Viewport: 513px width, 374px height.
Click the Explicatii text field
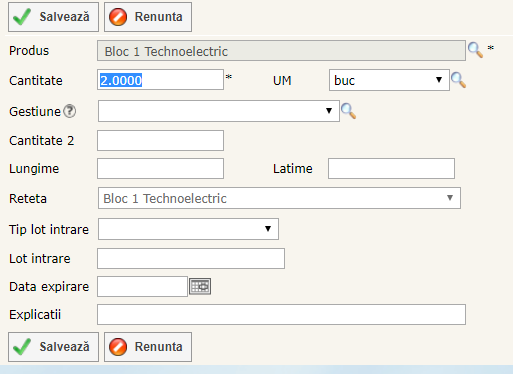pyautogui.click(x=281, y=314)
